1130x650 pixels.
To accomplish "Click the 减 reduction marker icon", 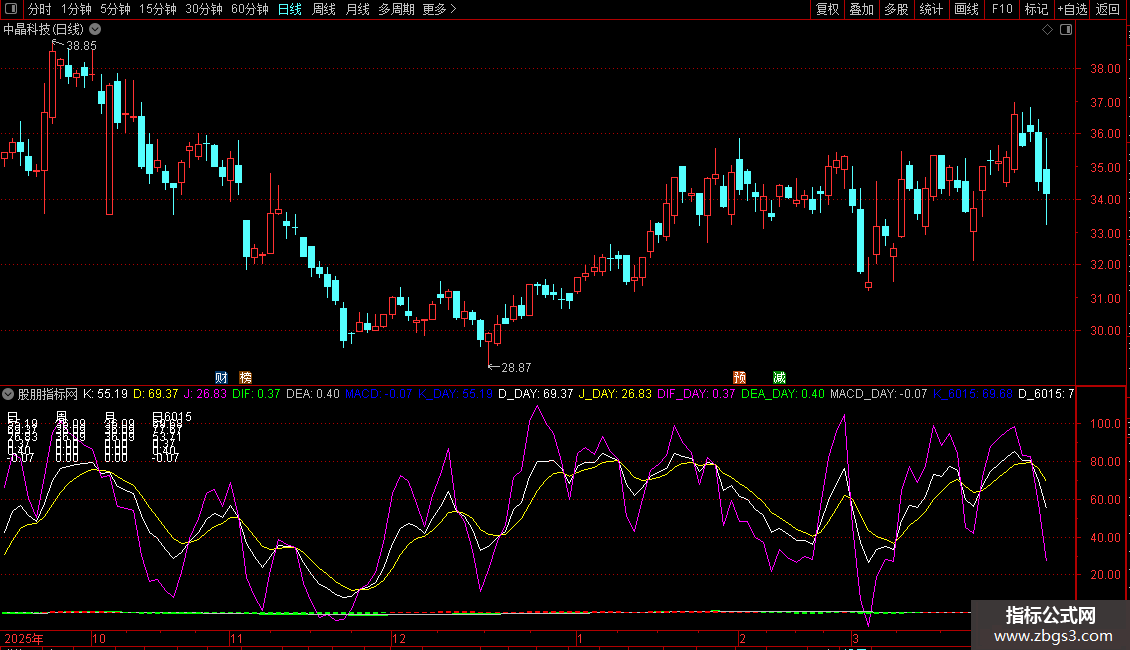I will (x=779, y=378).
